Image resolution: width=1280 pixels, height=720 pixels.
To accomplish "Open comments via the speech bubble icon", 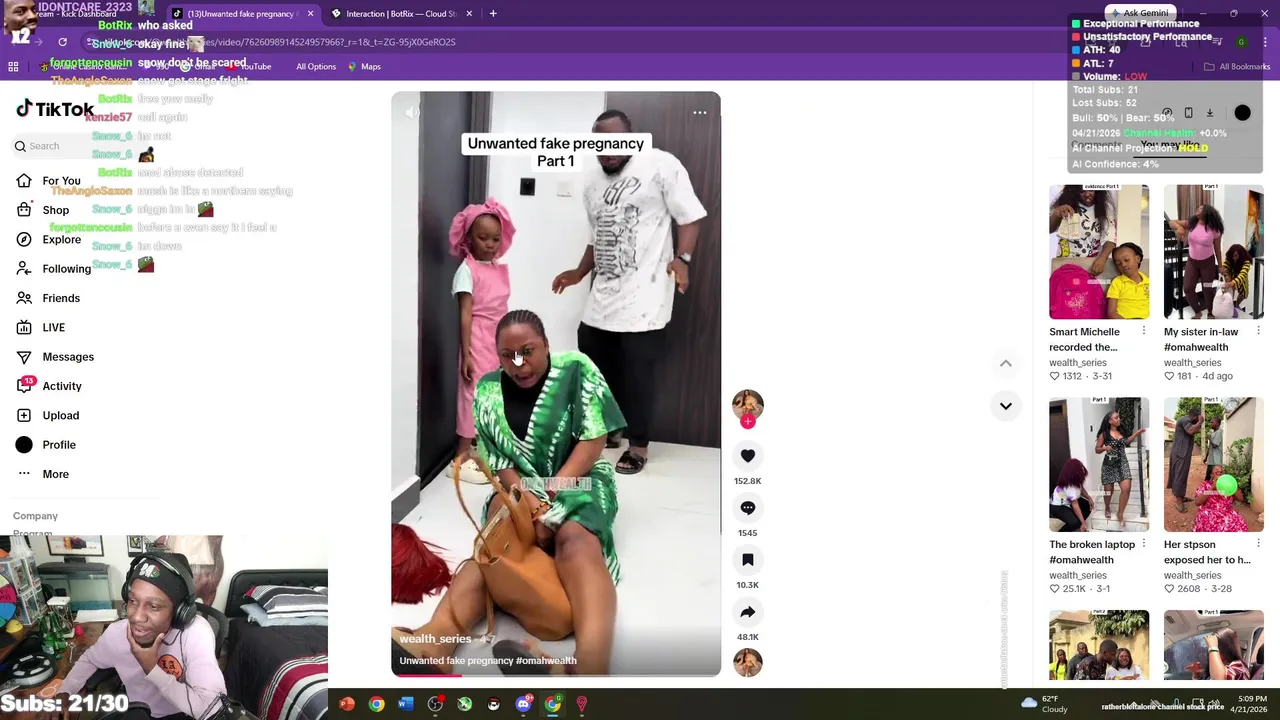I will pyautogui.click(x=747, y=508).
